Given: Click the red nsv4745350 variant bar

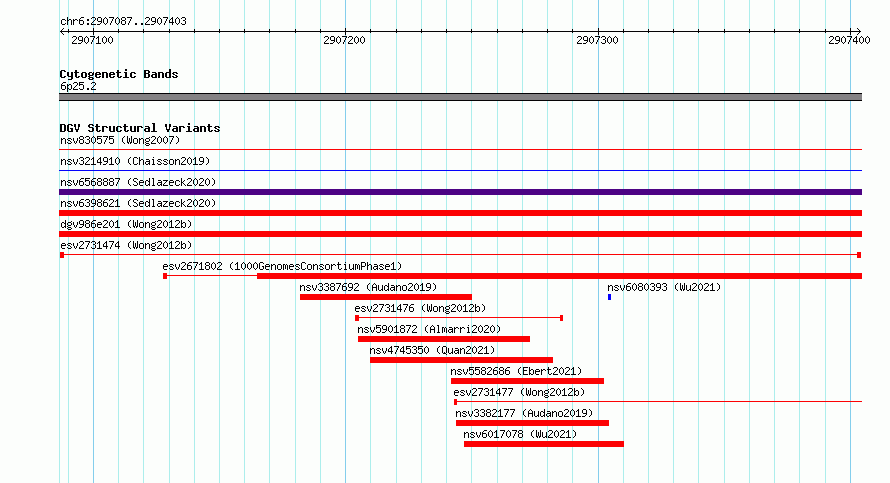Looking at the screenshot, I should [461, 360].
